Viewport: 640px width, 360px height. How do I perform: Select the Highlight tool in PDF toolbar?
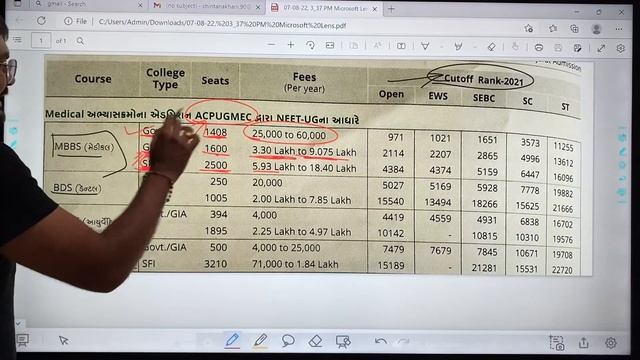(458, 47)
